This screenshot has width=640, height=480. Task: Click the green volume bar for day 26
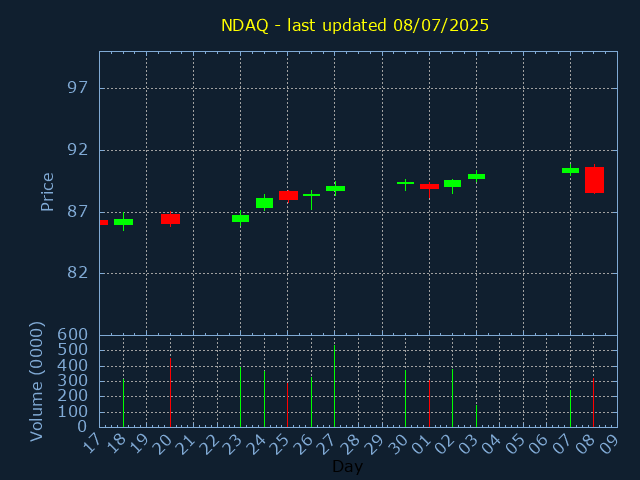311,402
